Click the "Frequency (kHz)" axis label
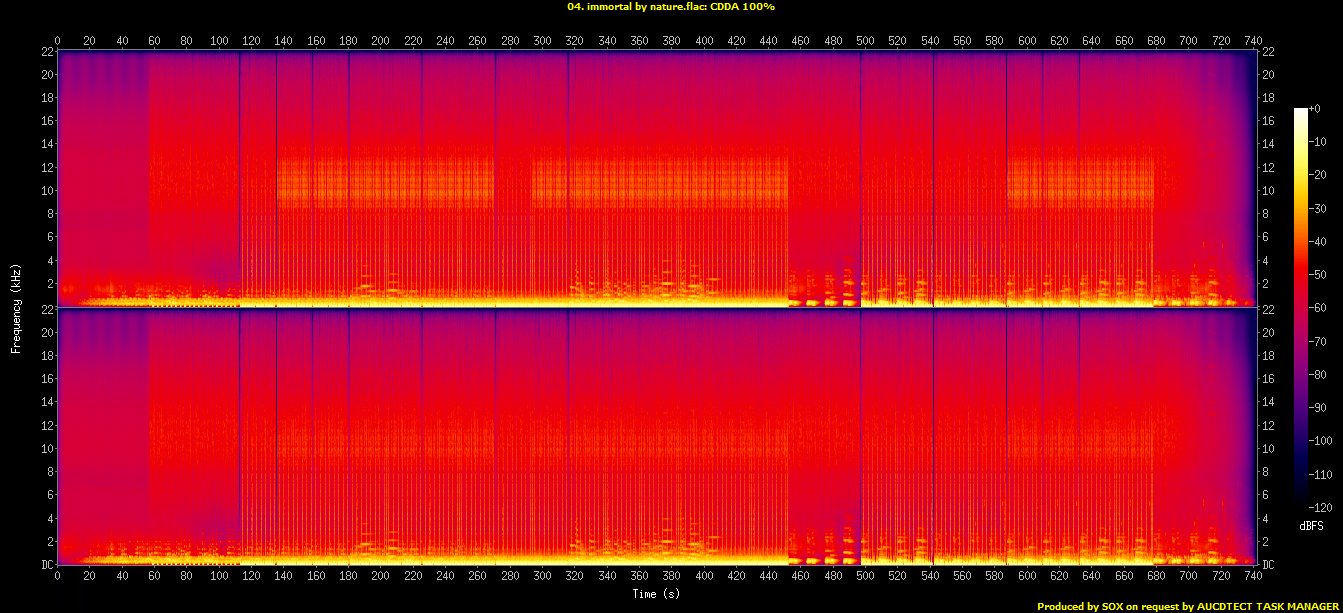 pos(16,306)
